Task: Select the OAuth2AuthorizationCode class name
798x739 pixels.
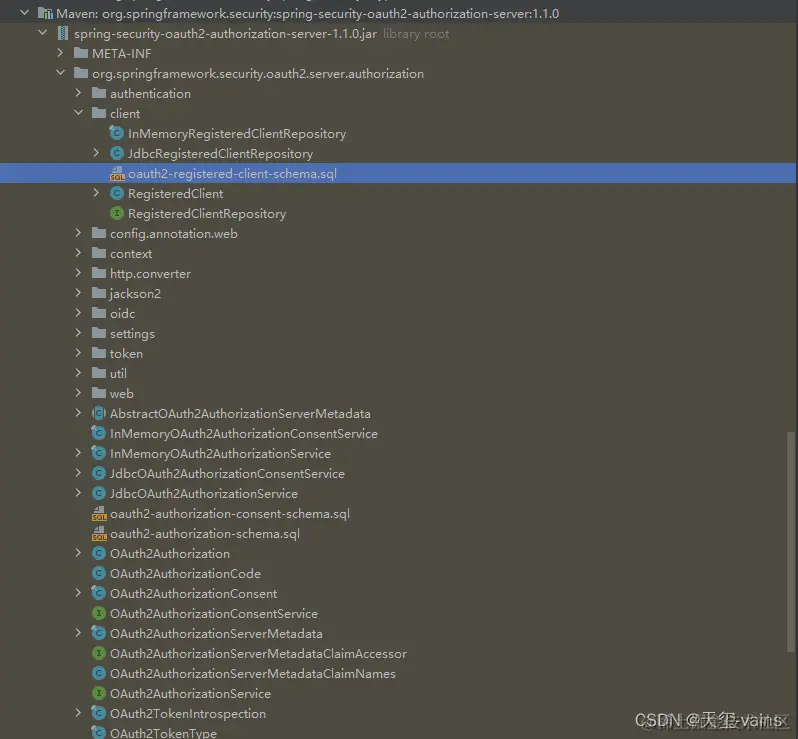Action: click(x=185, y=574)
